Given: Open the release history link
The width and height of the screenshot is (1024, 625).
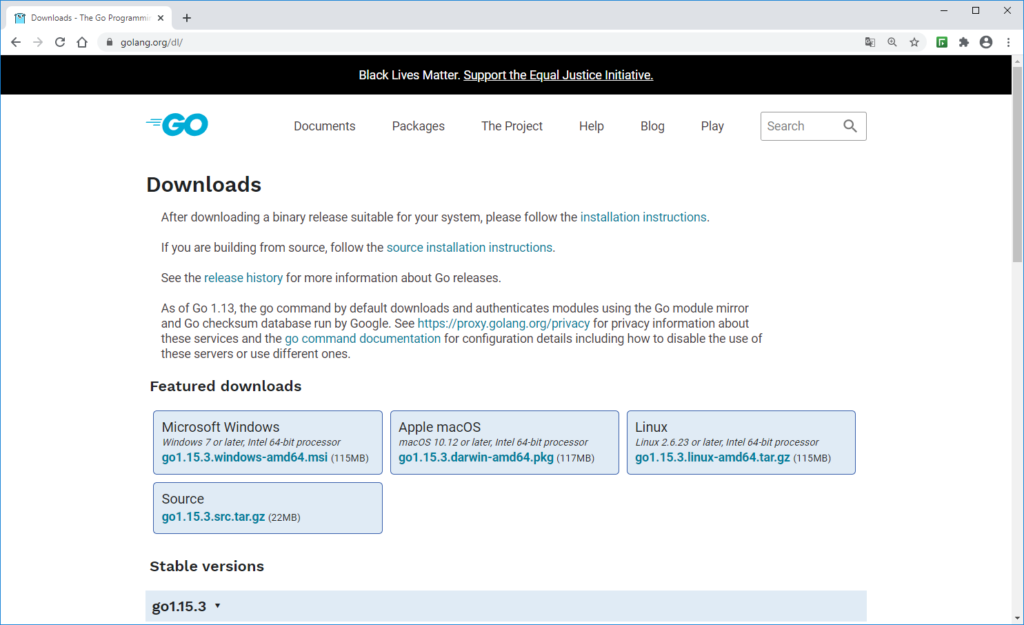Looking at the screenshot, I should pos(243,278).
